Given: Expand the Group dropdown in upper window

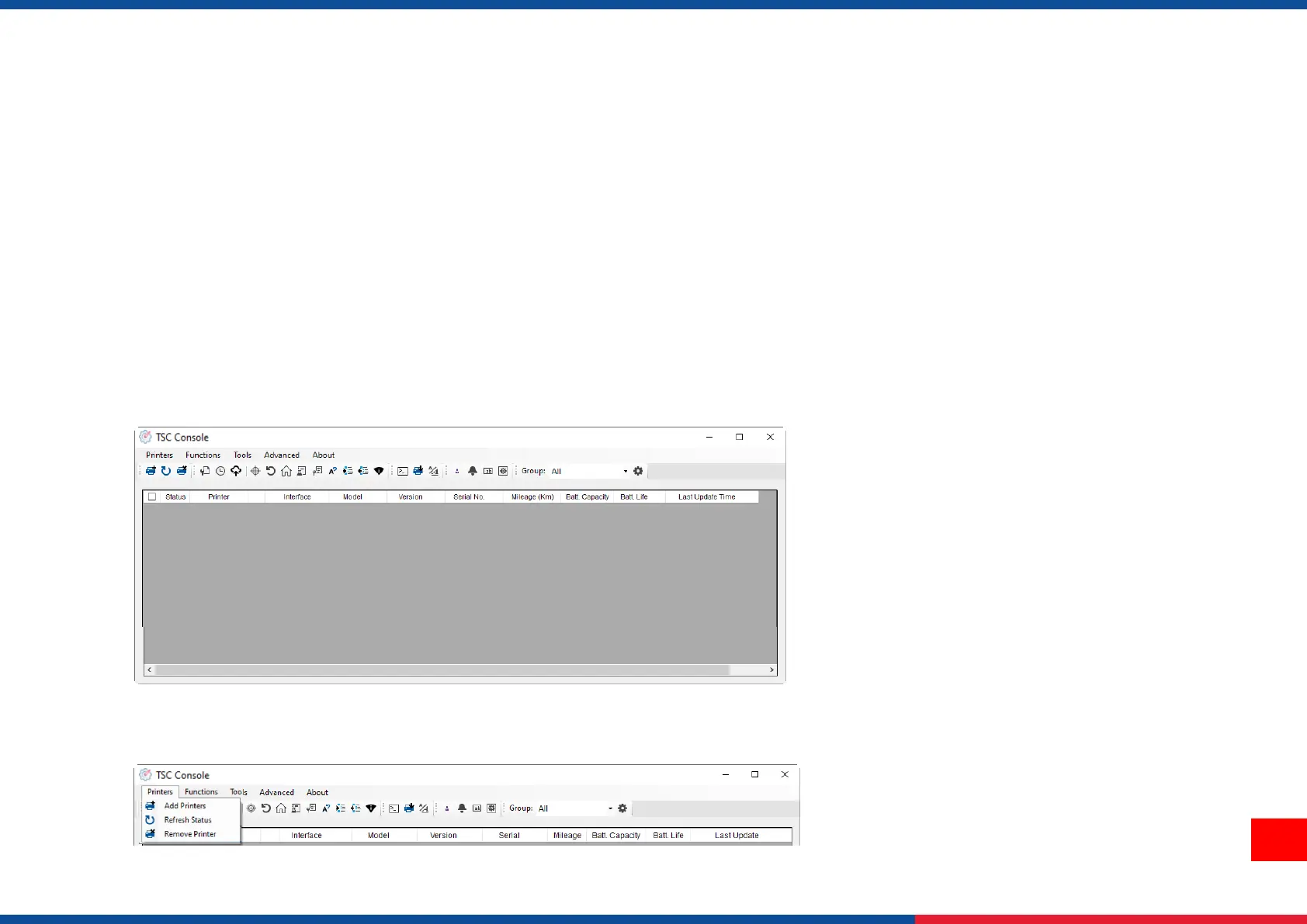Looking at the screenshot, I should pyautogui.click(x=626, y=471).
